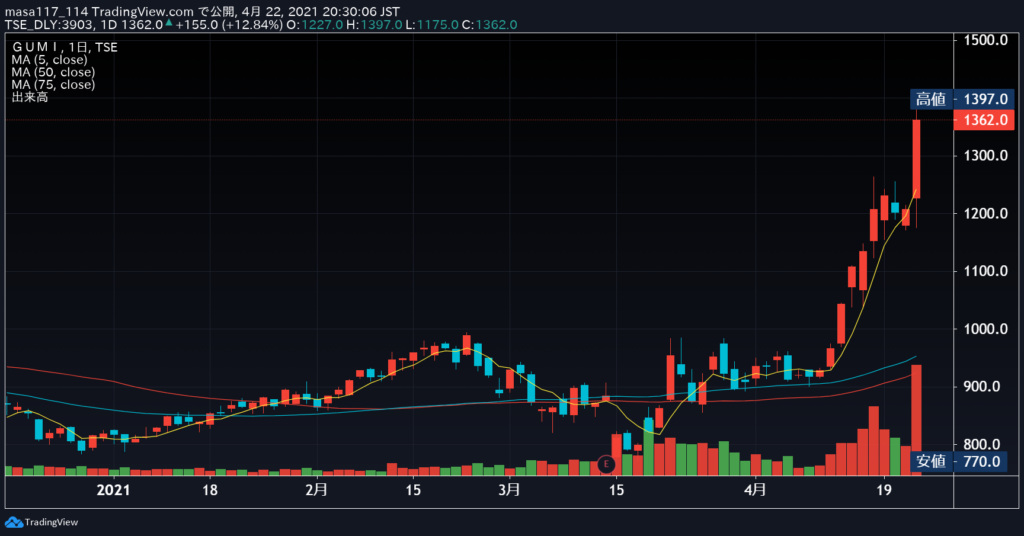
Task: Click the earnings 'E' marker on the chart
Action: pyautogui.click(x=606, y=464)
